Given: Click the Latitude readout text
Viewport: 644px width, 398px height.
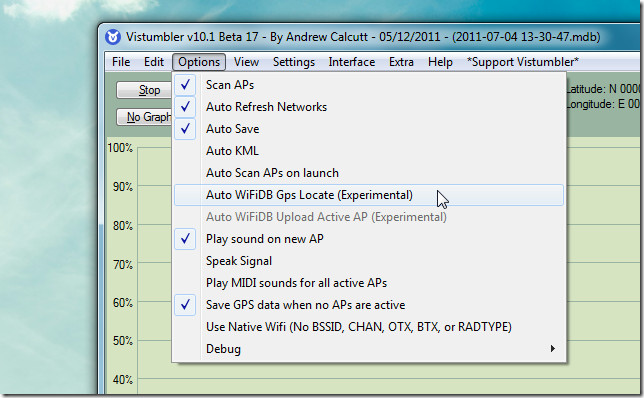Looking at the screenshot, I should click(603, 89).
